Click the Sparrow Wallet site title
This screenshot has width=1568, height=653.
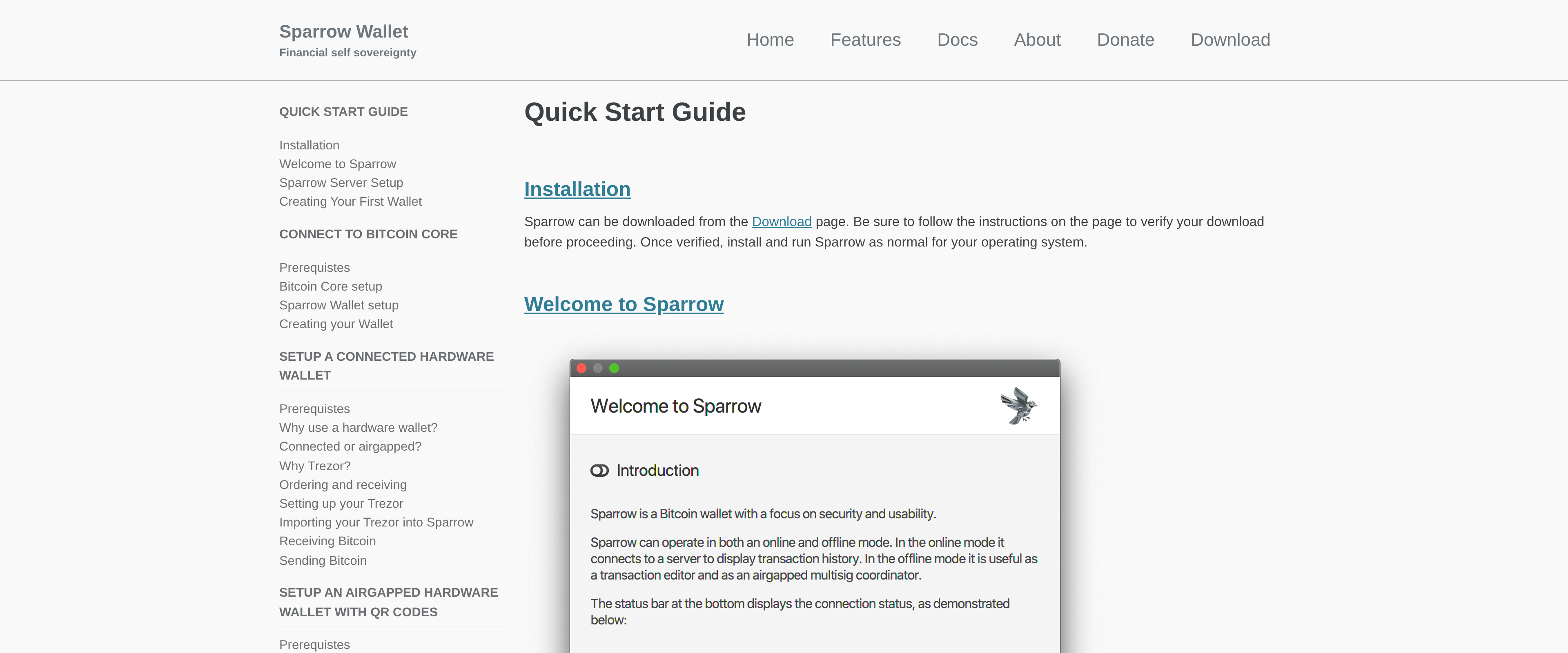click(343, 31)
